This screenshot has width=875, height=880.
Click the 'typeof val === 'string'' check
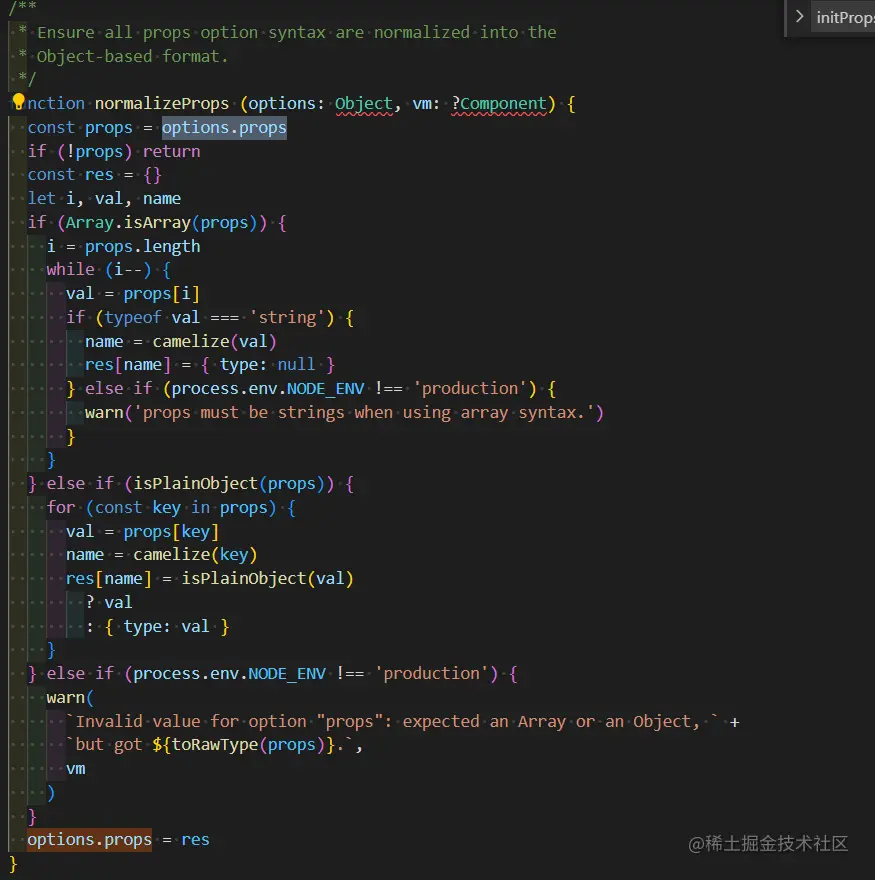[214, 318]
